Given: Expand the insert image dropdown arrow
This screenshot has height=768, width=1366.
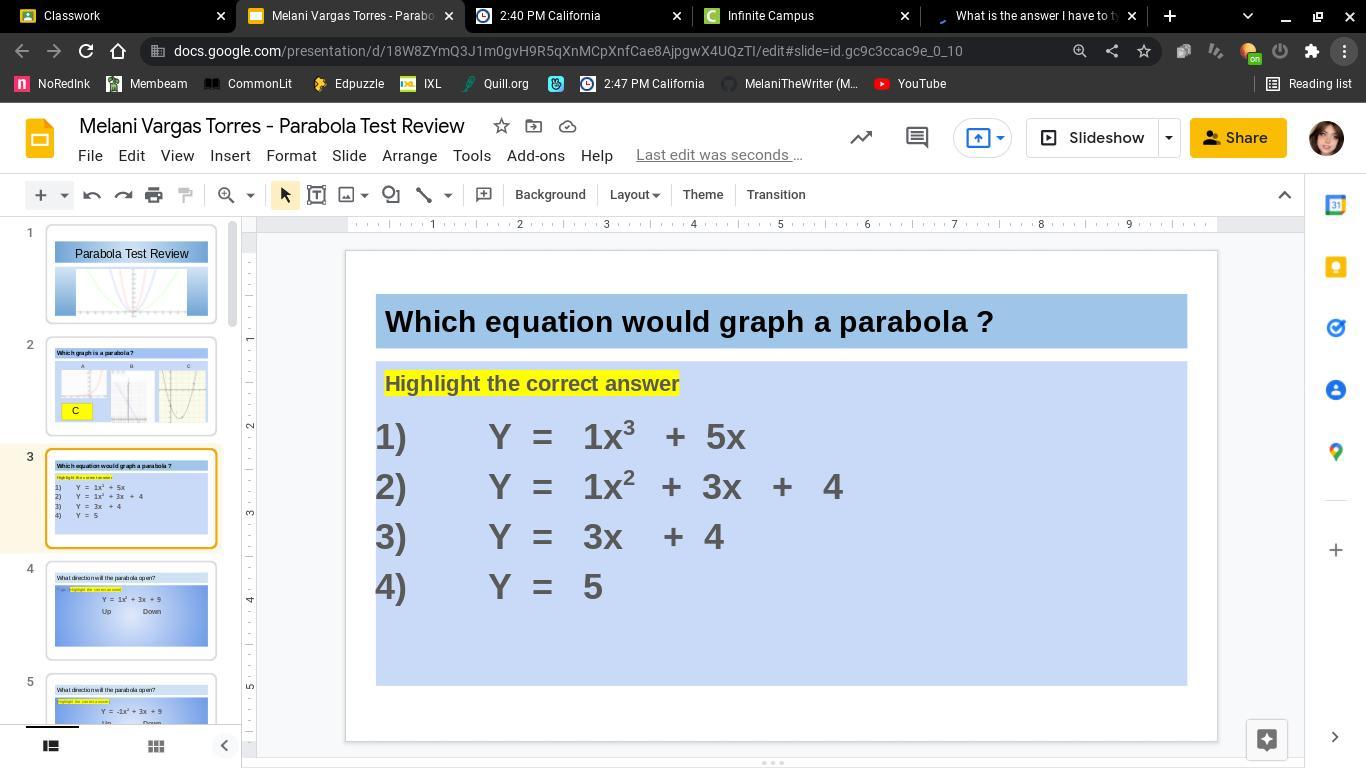Looking at the screenshot, I should pos(365,195).
